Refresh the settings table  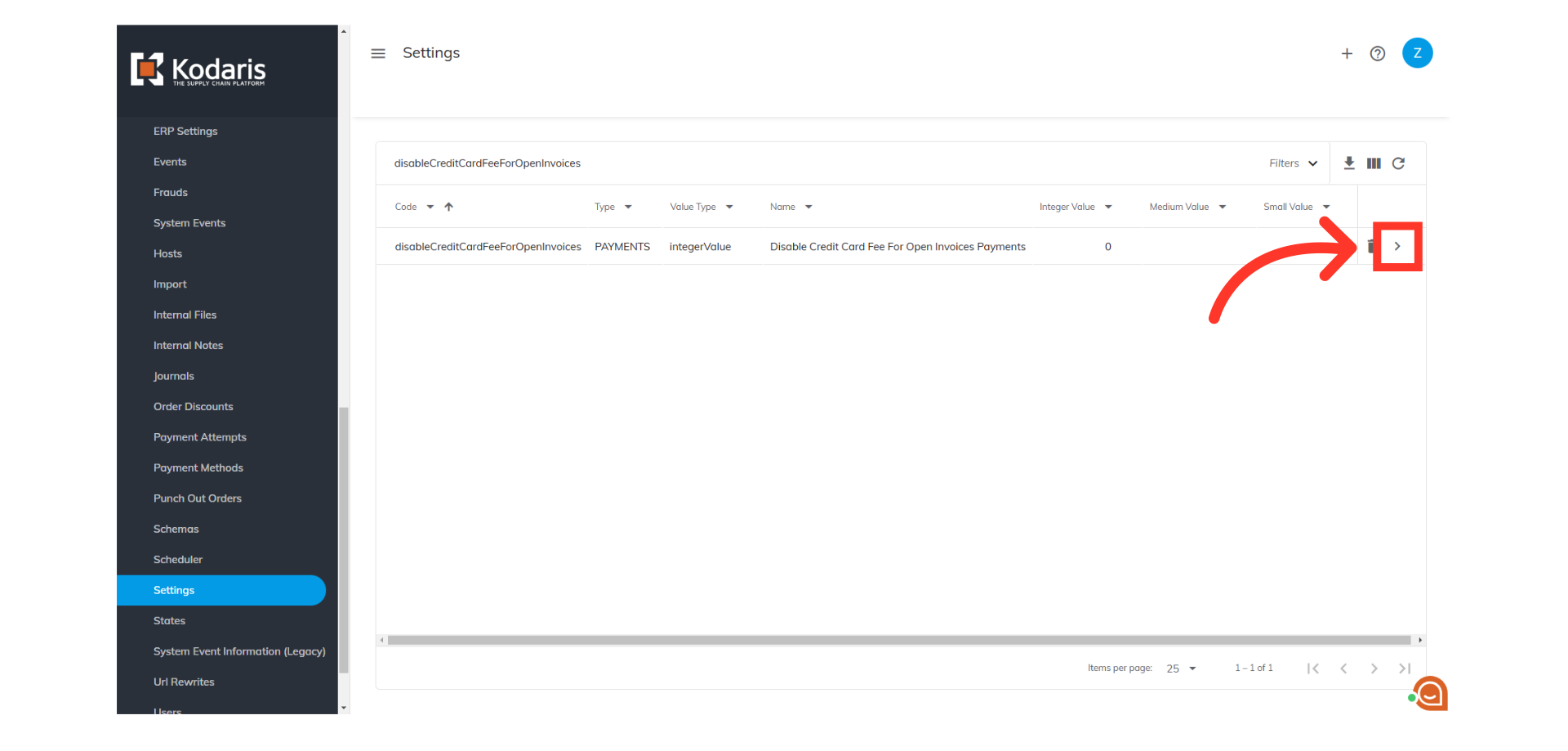1398,163
